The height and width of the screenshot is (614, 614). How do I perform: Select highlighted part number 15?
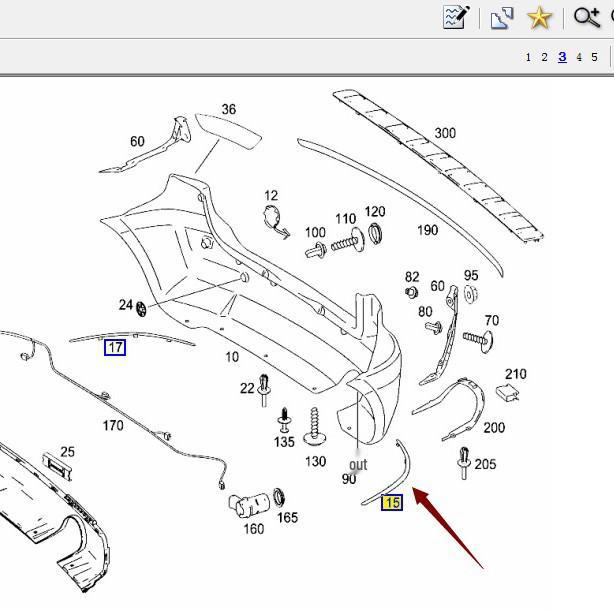click(x=391, y=502)
